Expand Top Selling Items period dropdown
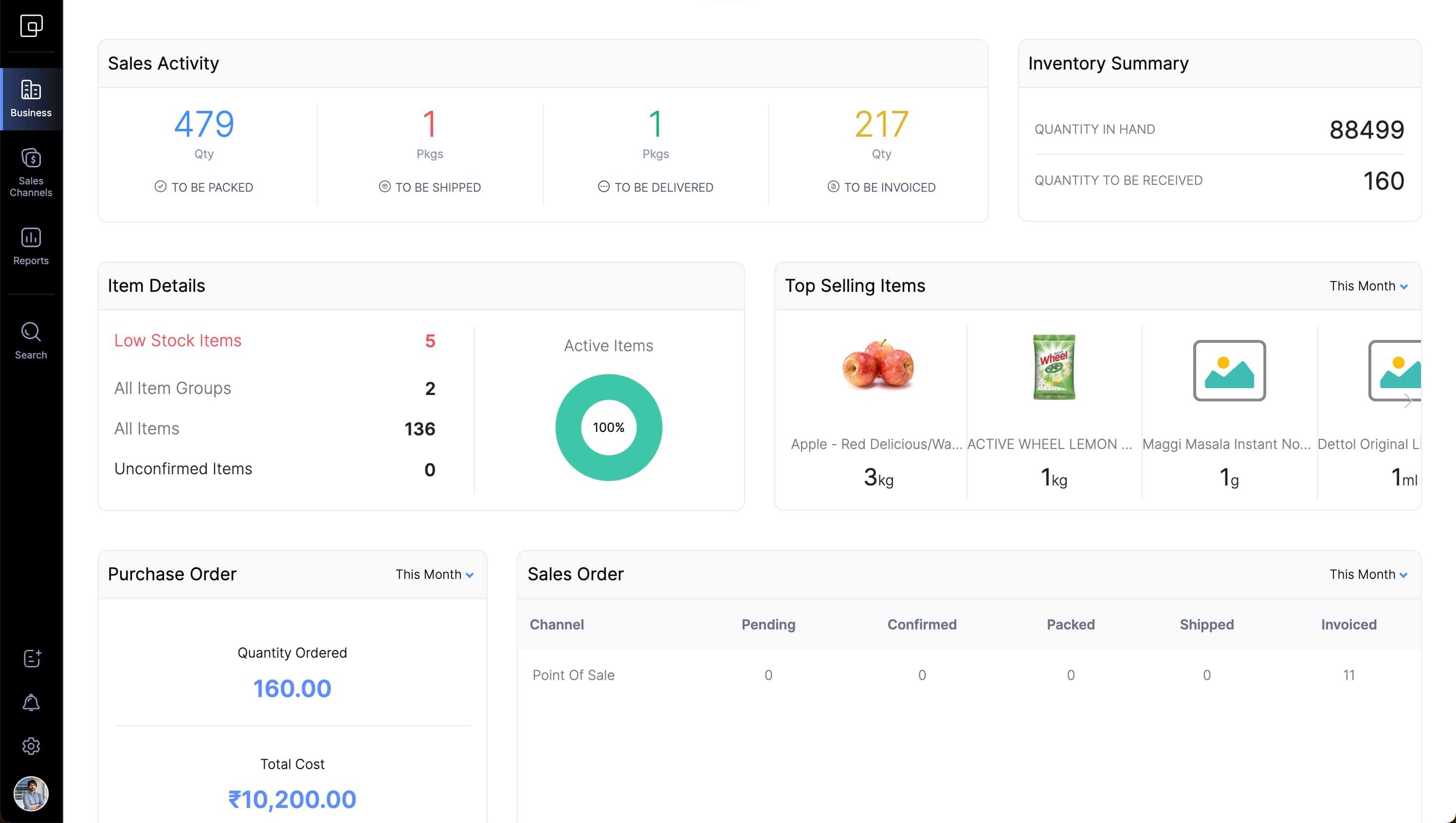 tap(1368, 286)
